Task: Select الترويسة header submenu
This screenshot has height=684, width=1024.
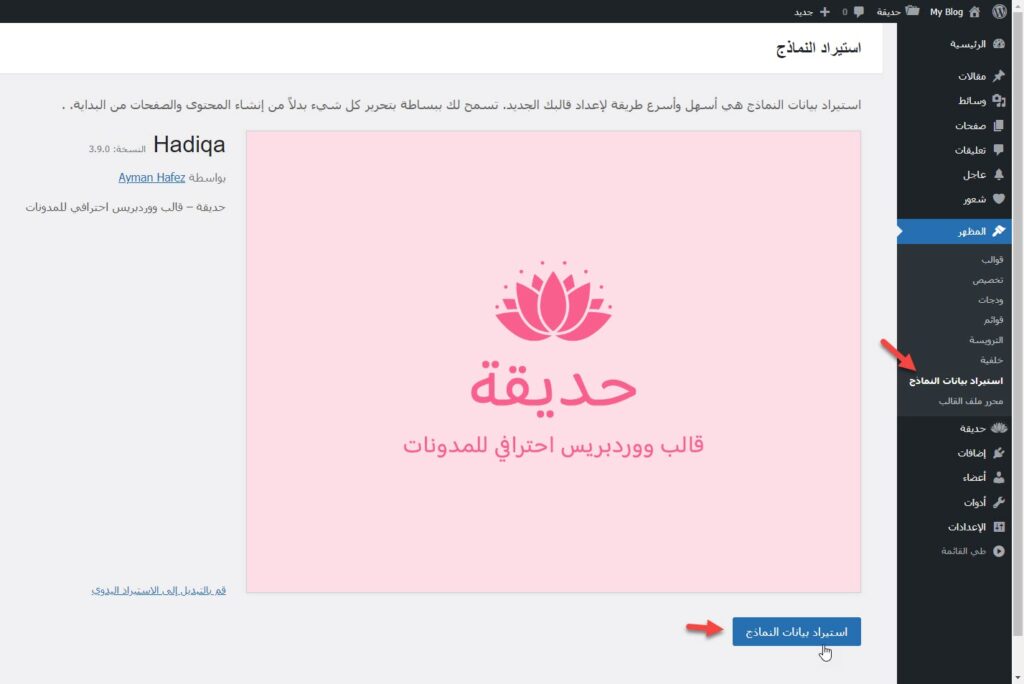Action: (986, 340)
